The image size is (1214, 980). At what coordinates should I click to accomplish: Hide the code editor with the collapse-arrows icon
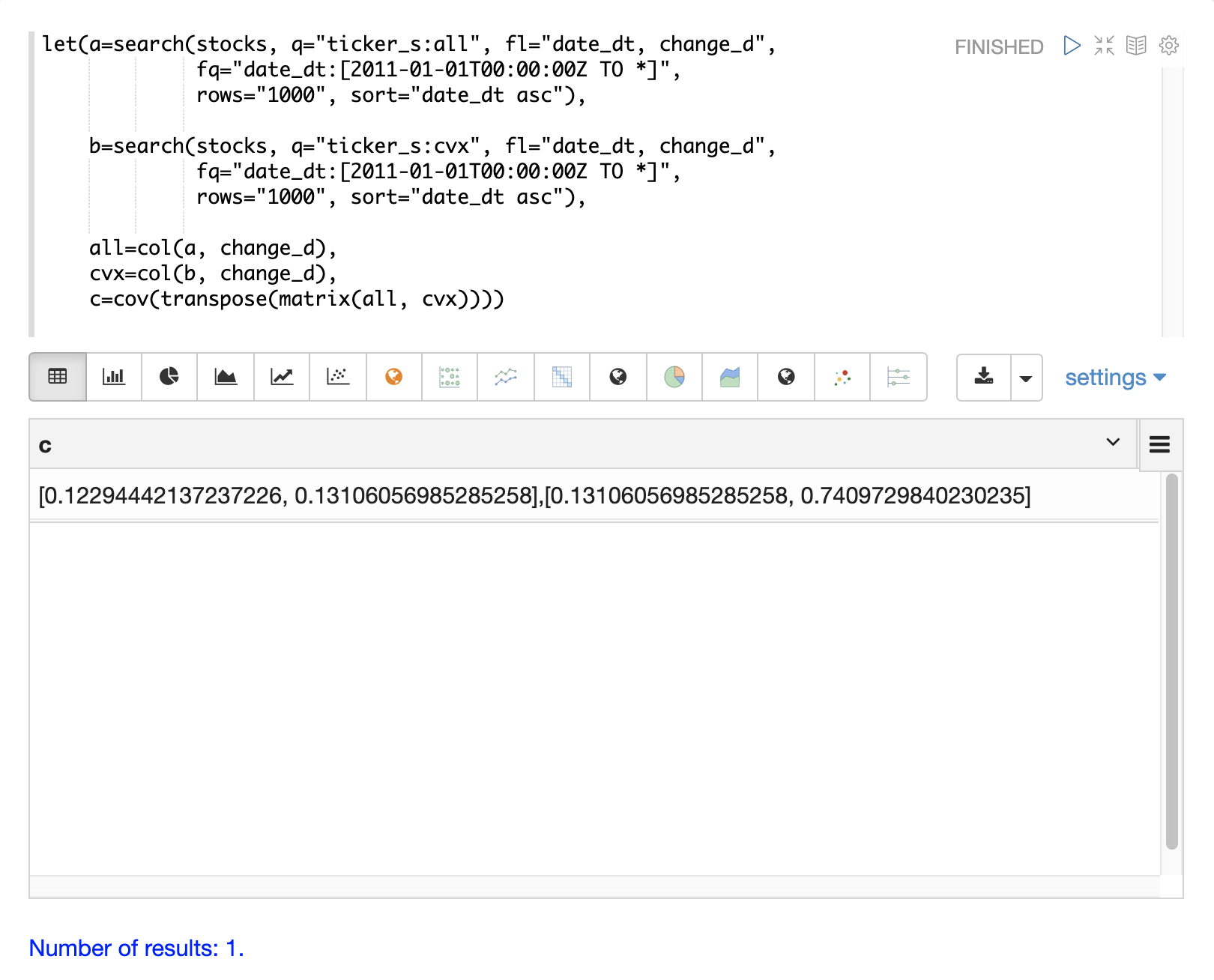tap(1104, 46)
